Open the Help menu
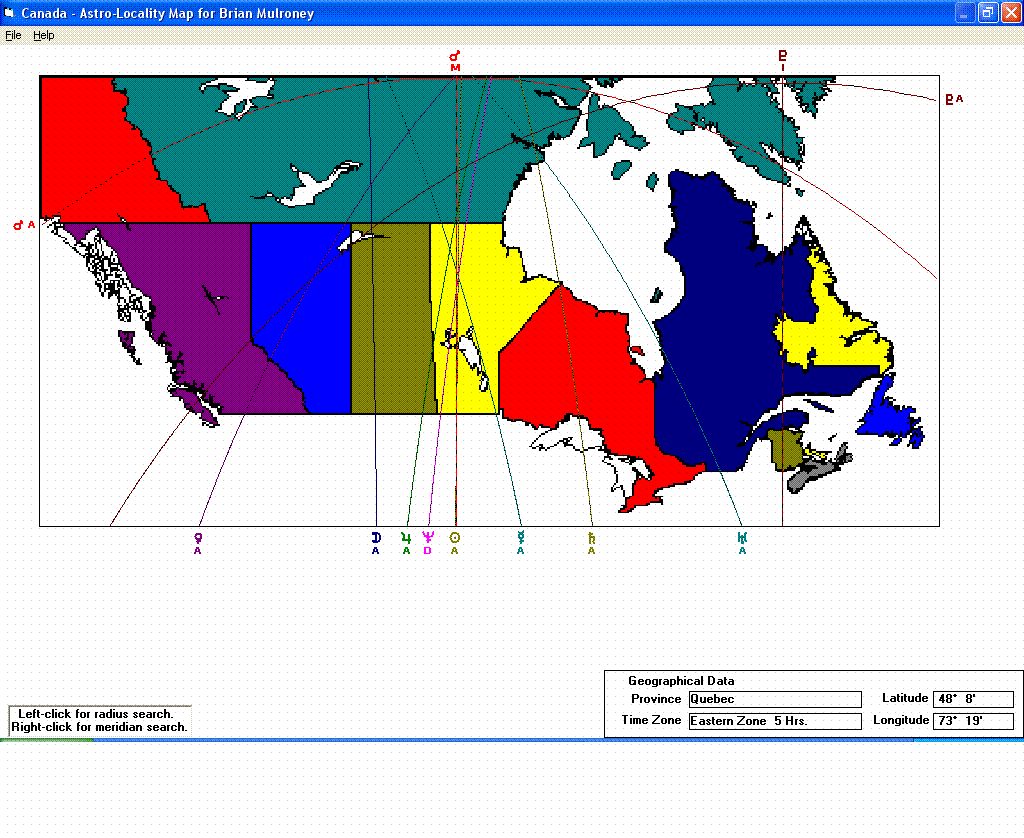 pyautogui.click(x=43, y=35)
